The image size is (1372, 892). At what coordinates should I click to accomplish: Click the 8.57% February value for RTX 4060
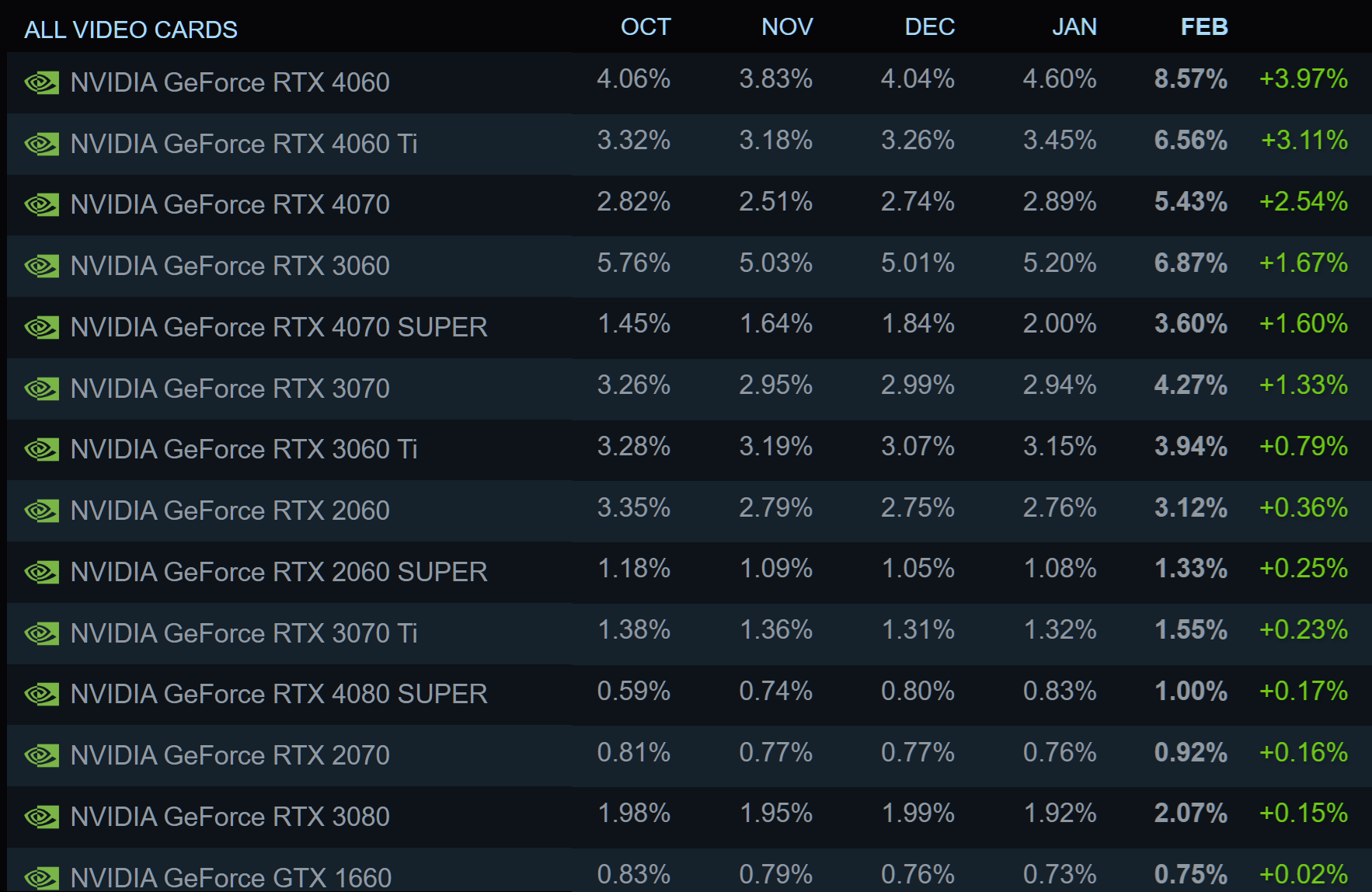[x=1190, y=79]
